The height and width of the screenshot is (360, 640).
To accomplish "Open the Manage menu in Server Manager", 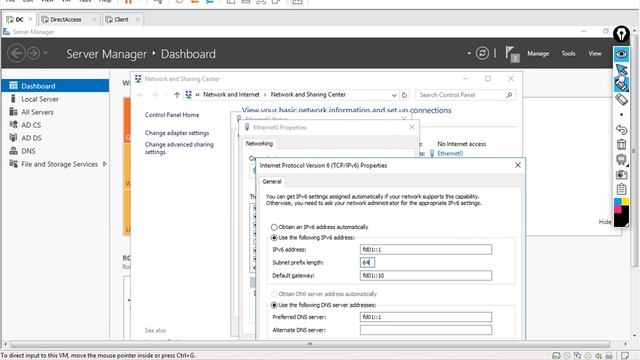I will pos(538,53).
